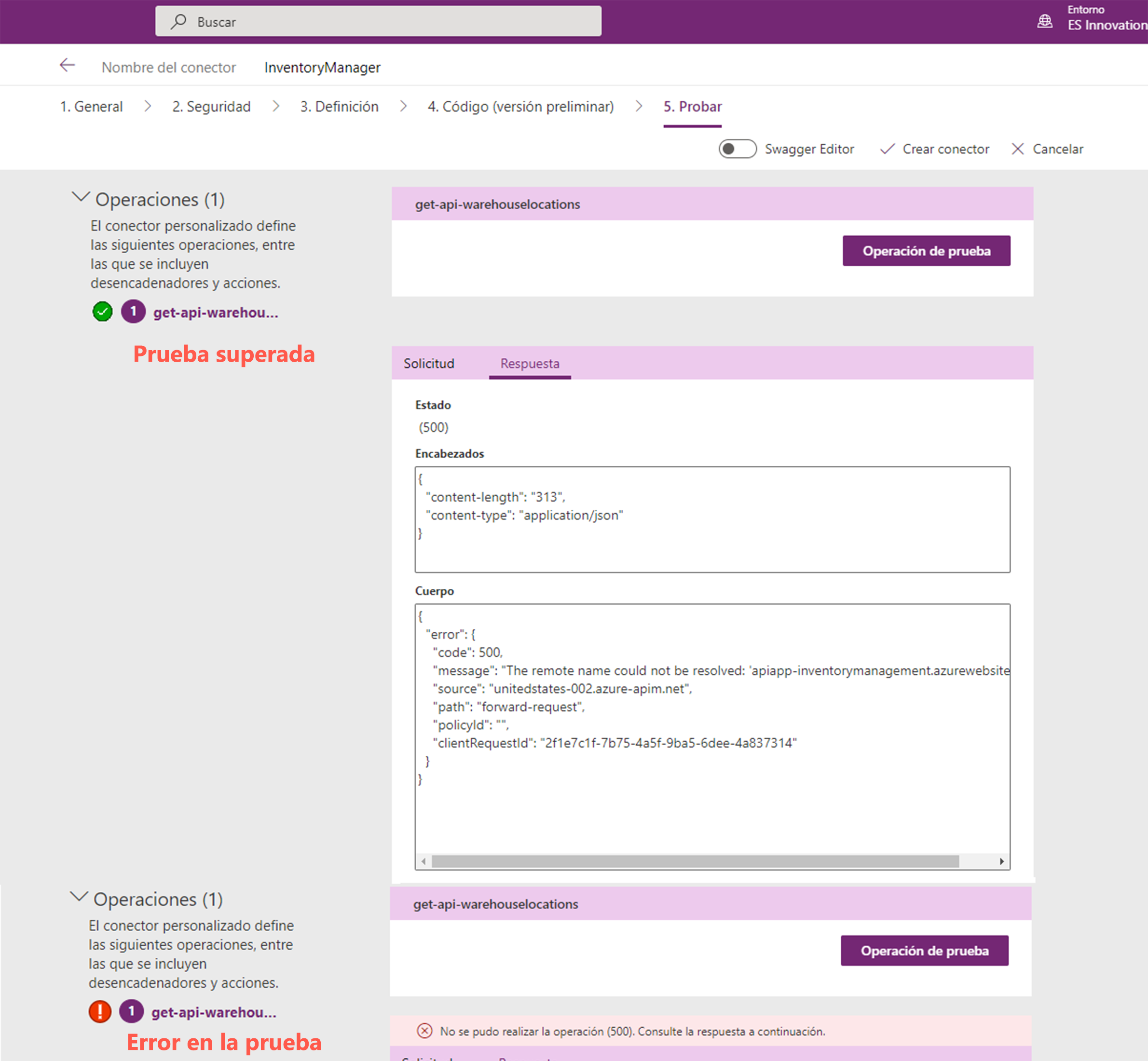This screenshot has width=1148, height=1061.
Task: Open the upper get-api-warehou... operation link
Action: (216, 313)
